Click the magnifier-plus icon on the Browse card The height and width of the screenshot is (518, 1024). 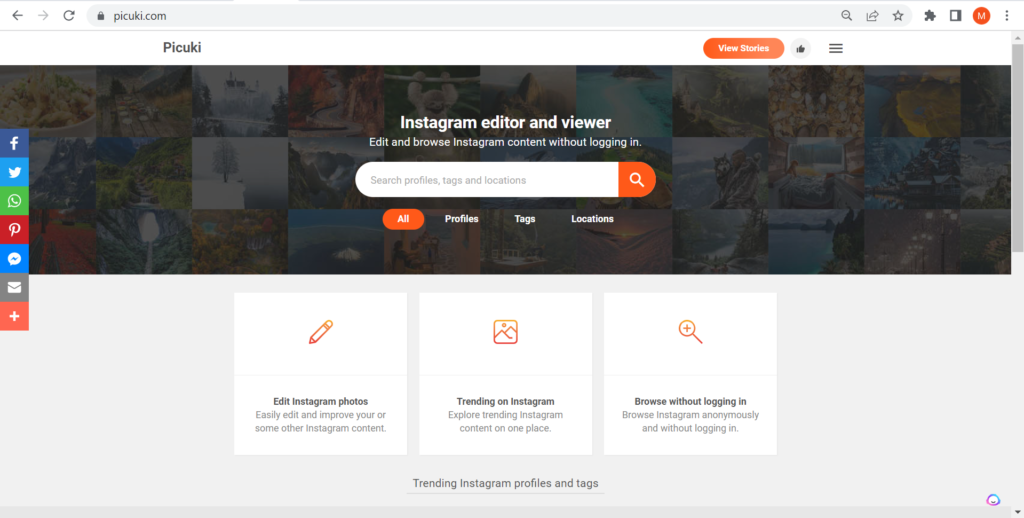(690, 332)
